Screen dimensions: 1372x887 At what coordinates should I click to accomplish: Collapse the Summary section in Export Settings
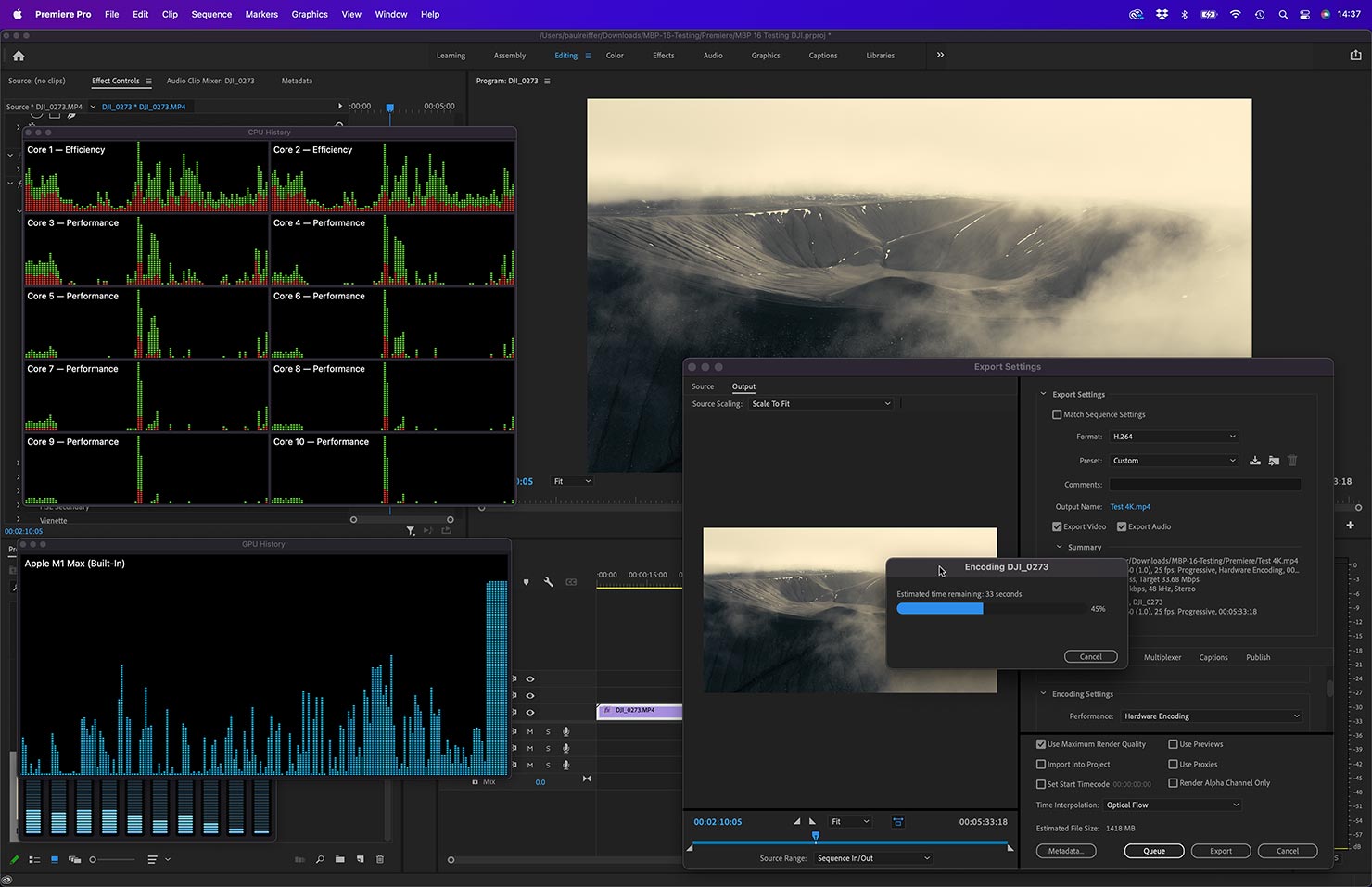pyautogui.click(x=1060, y=547)
